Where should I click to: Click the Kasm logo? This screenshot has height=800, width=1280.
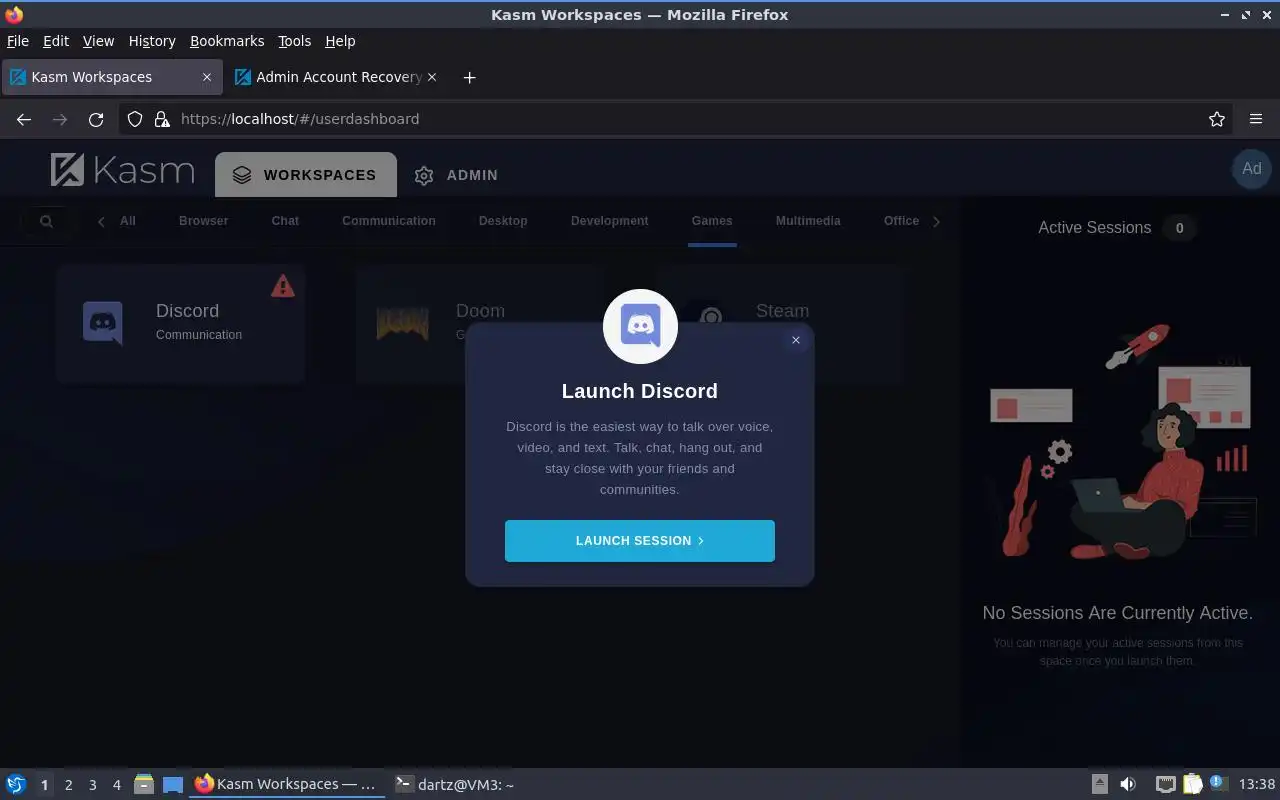pos(122,170)
